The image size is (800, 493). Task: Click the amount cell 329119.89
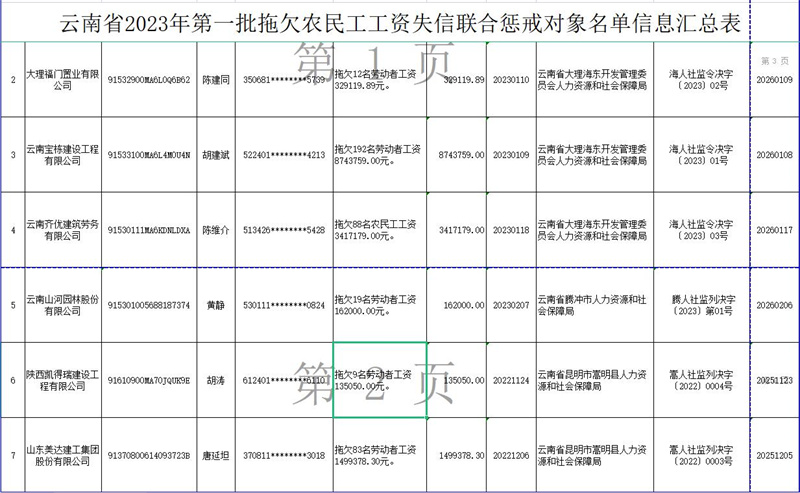tap(458, 79)
